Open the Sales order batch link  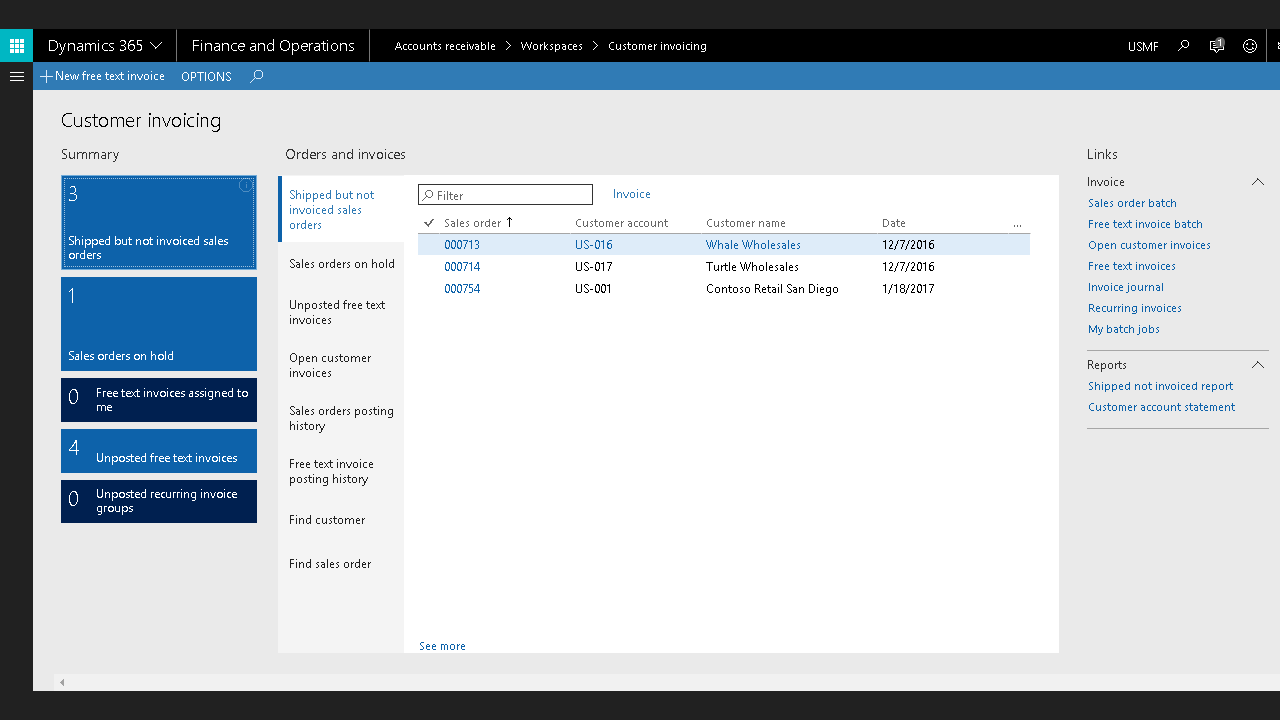point(1132,203)
